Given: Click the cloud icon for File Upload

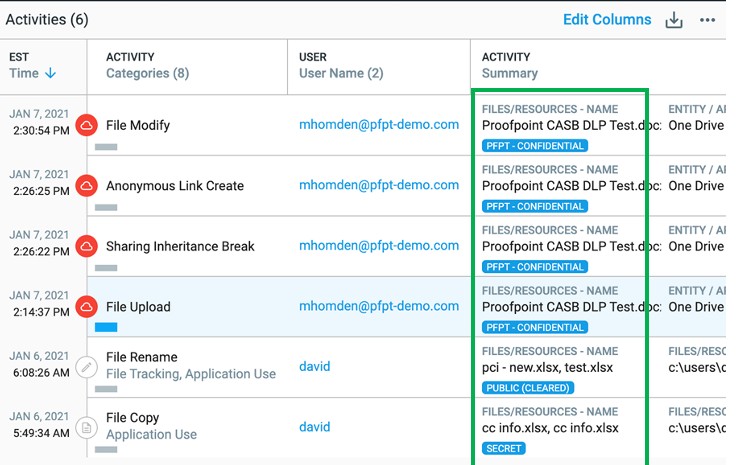Looking at the screenshot, I should (87, 307).
